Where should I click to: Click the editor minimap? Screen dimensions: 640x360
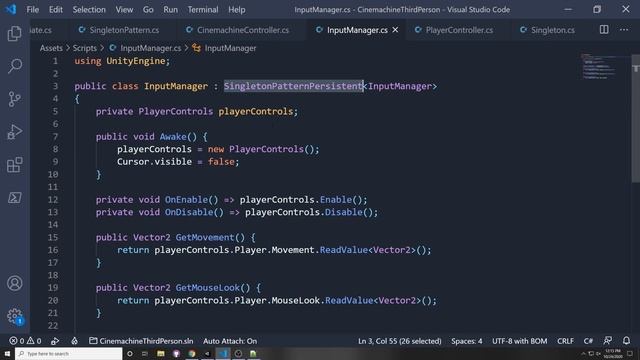(599, 66)
